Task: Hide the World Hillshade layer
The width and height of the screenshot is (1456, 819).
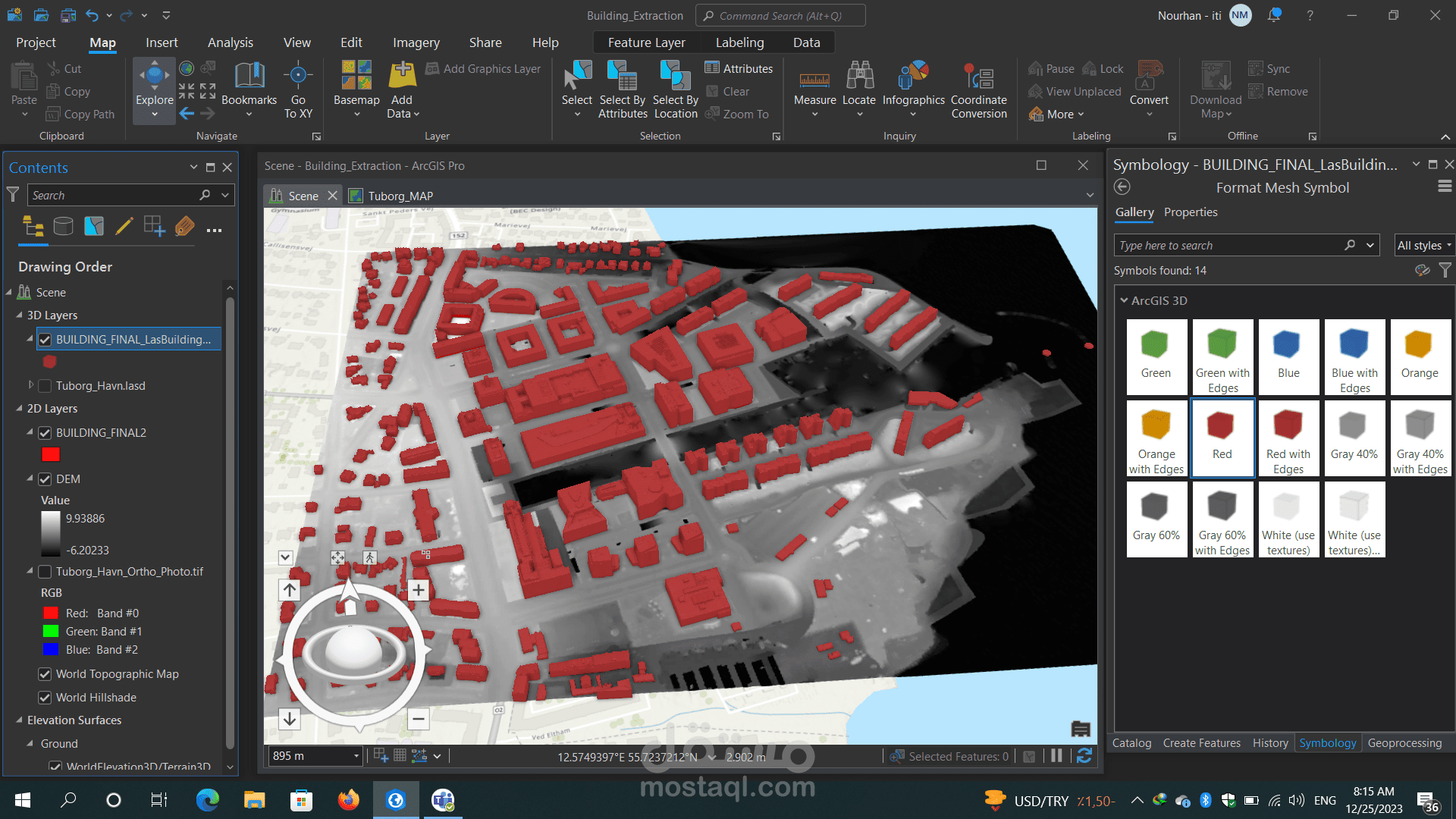Action: (x=45, y=698)
